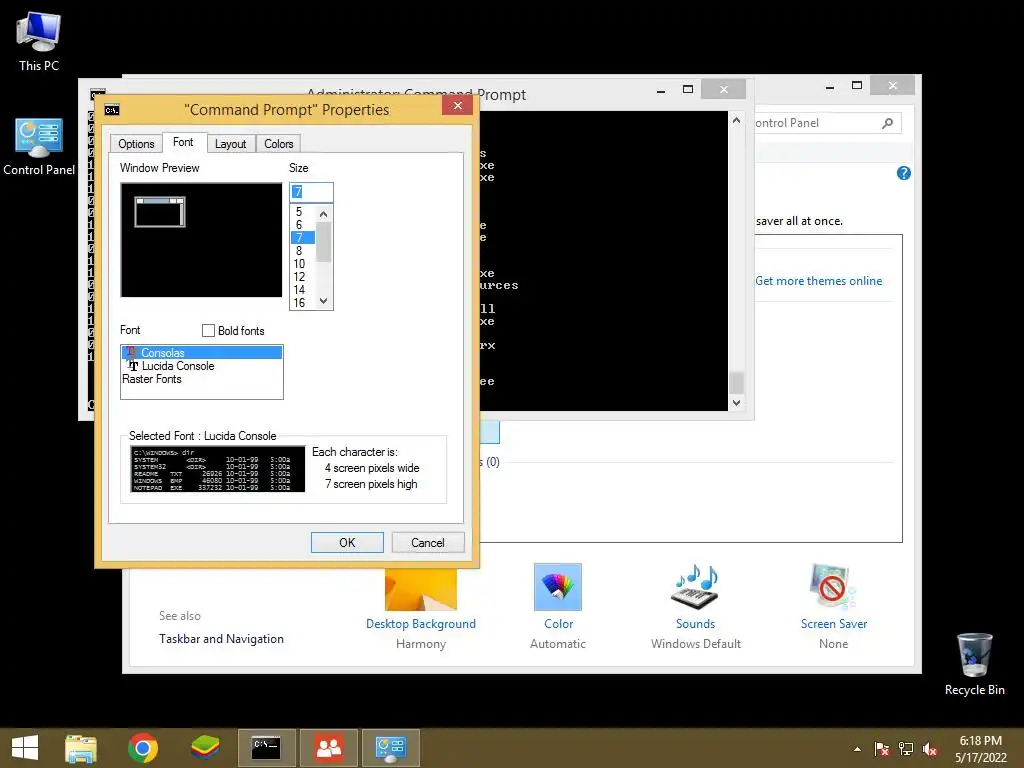This screenshot has height=768, width=1024.
Task: Open BlueStacks from the taskbar
Action: pos(204,748)
